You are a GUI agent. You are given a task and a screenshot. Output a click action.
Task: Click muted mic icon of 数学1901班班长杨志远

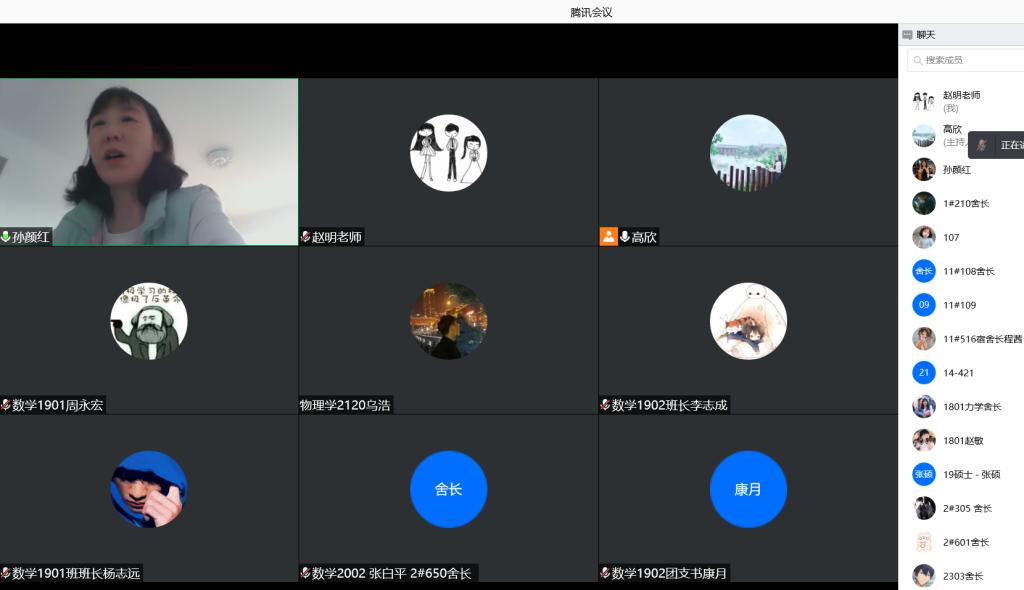coord(6,573)
